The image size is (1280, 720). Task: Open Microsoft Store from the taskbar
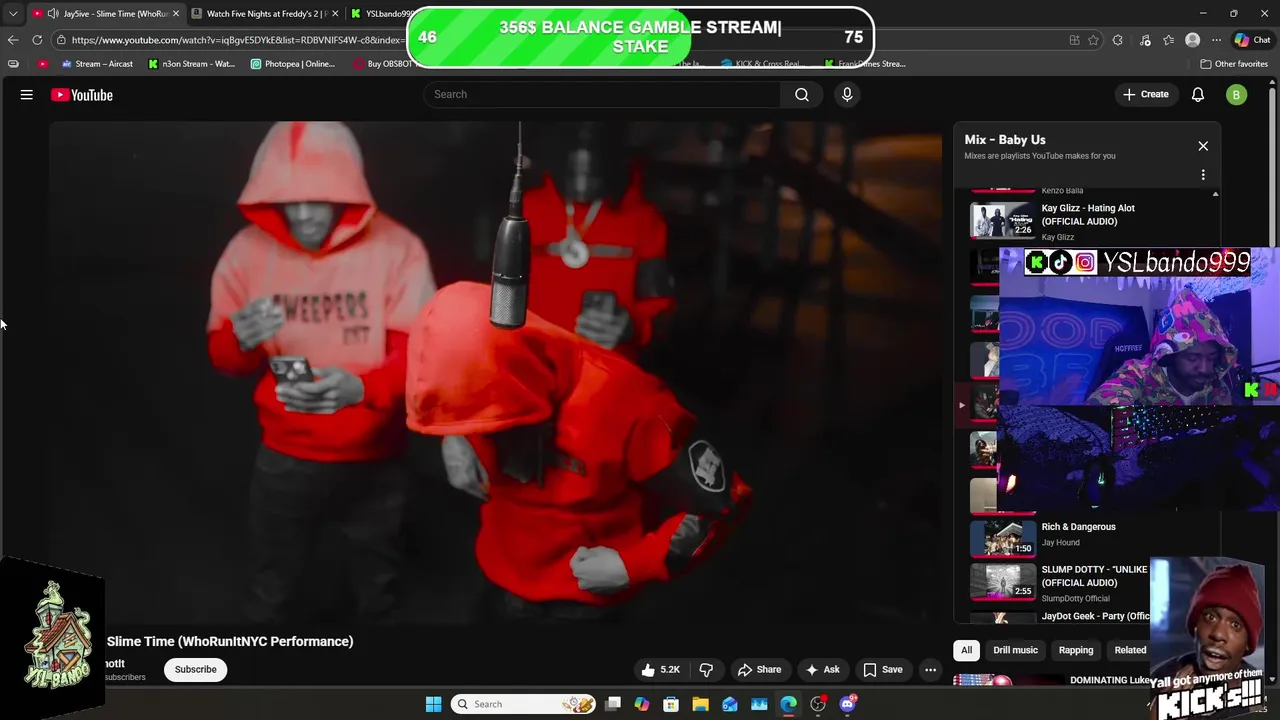[671, 704]
